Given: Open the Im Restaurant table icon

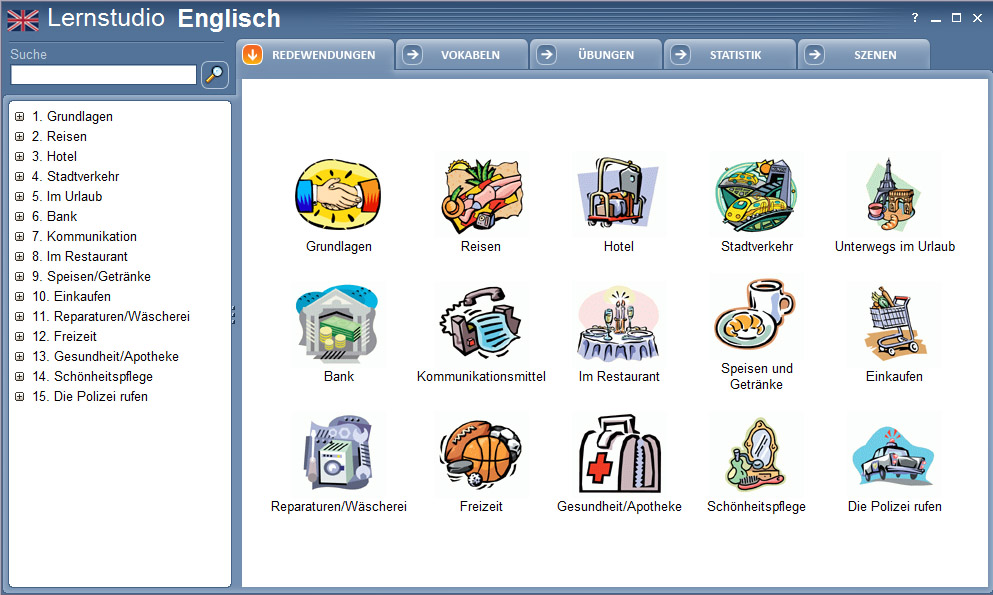Looking at the screenshot, I should [618, 323].
